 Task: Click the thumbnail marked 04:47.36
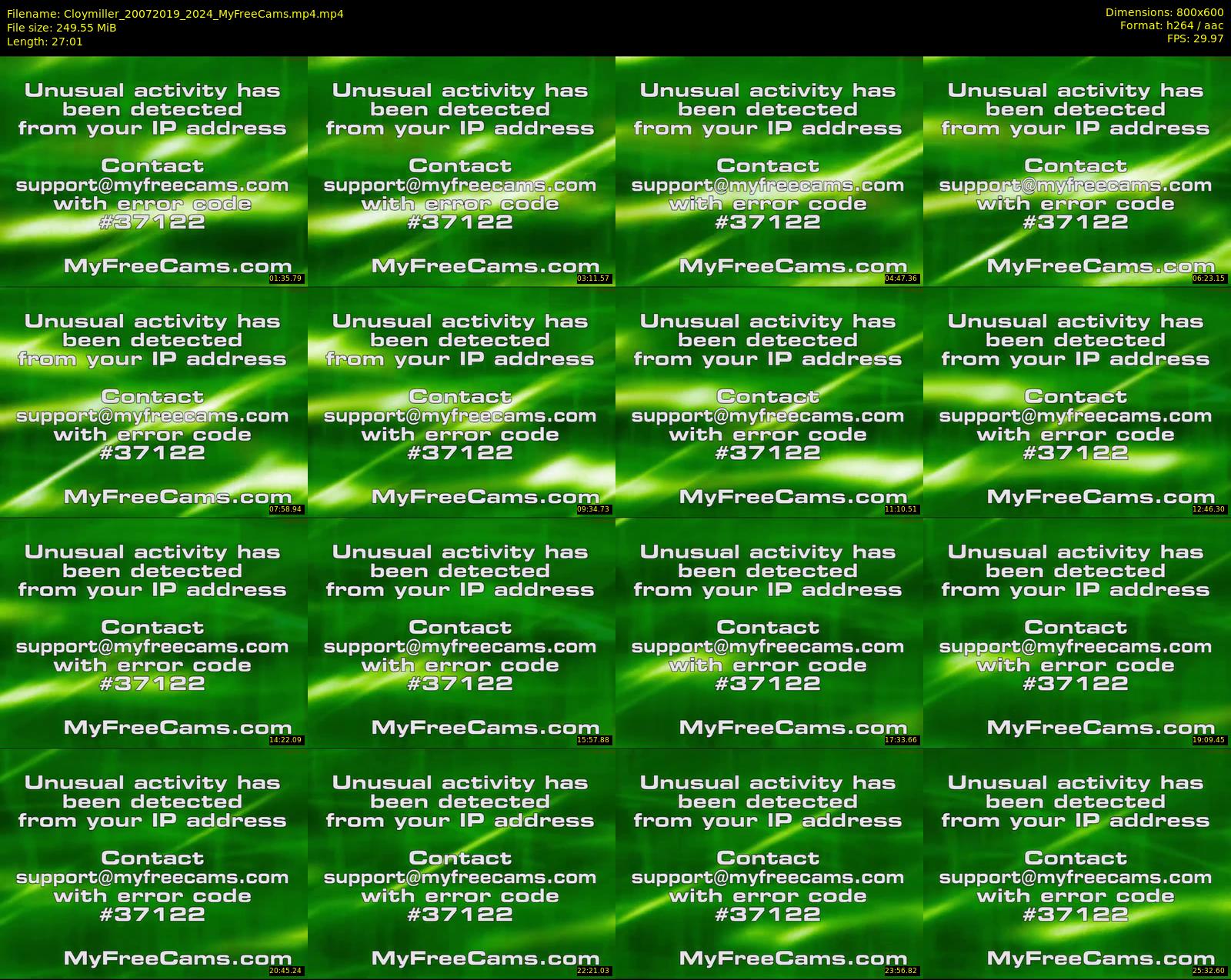click(769, 171)
